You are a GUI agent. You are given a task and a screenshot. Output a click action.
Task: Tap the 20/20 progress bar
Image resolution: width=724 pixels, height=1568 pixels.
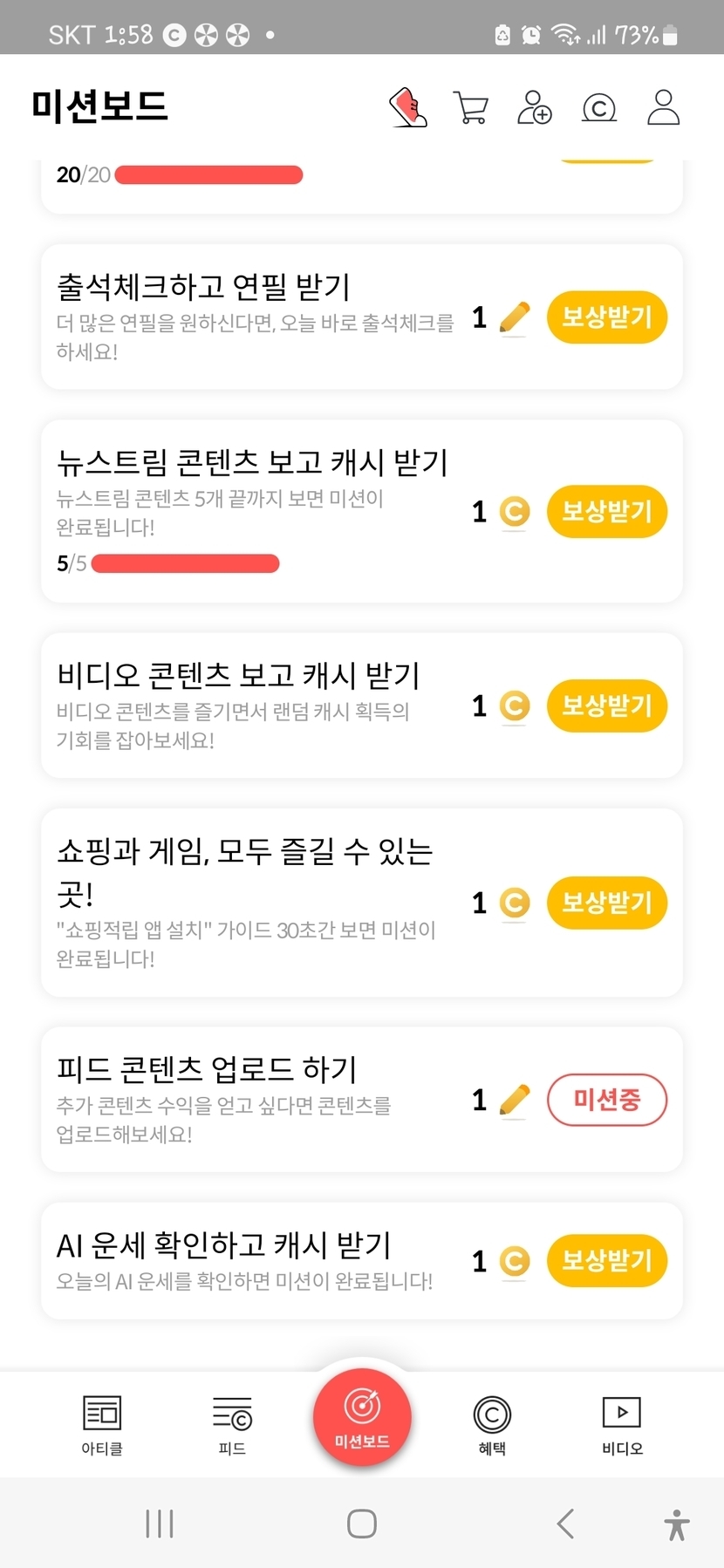[208, 175]
